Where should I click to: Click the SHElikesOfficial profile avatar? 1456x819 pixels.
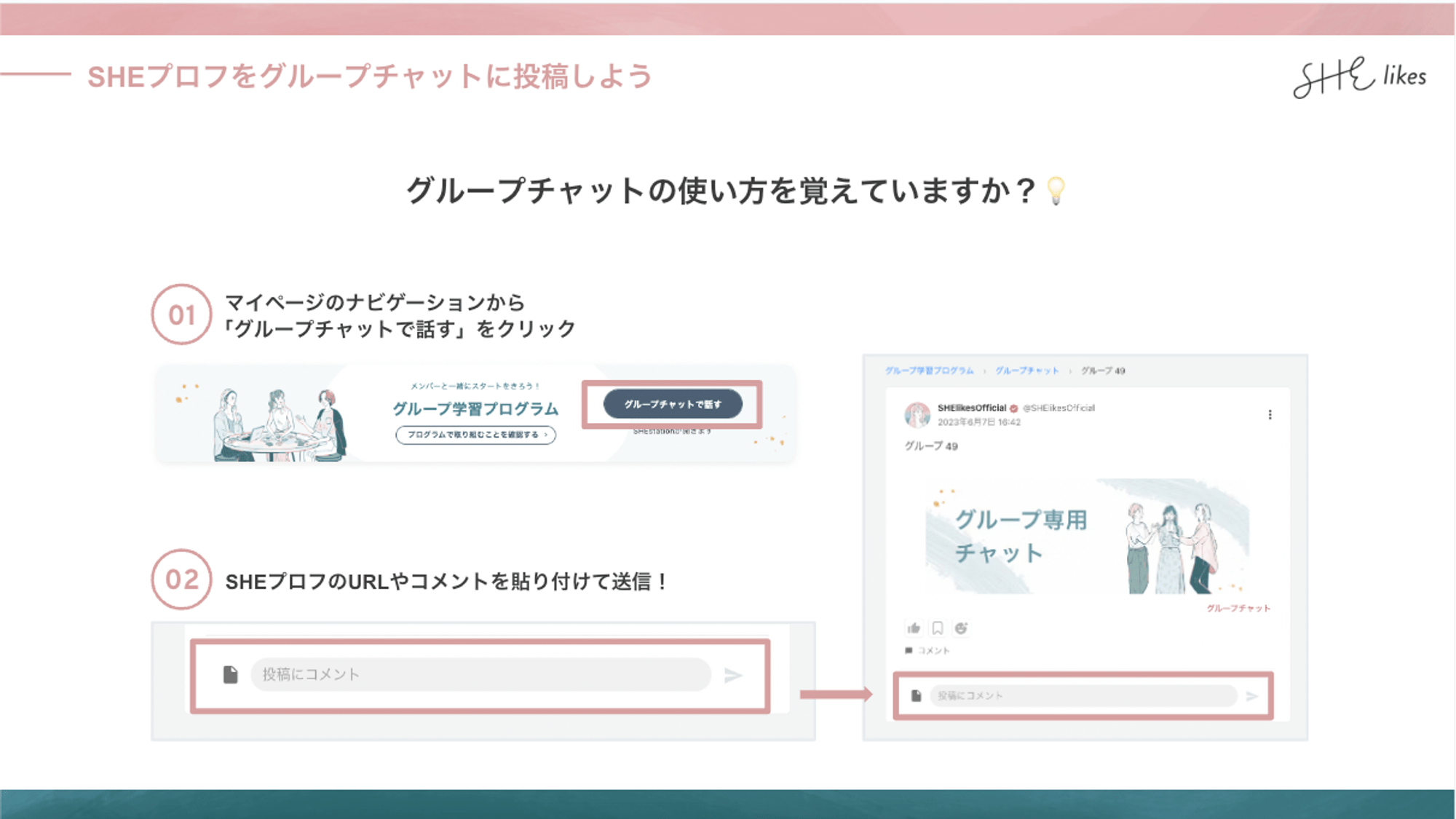(x=917, y=414)
